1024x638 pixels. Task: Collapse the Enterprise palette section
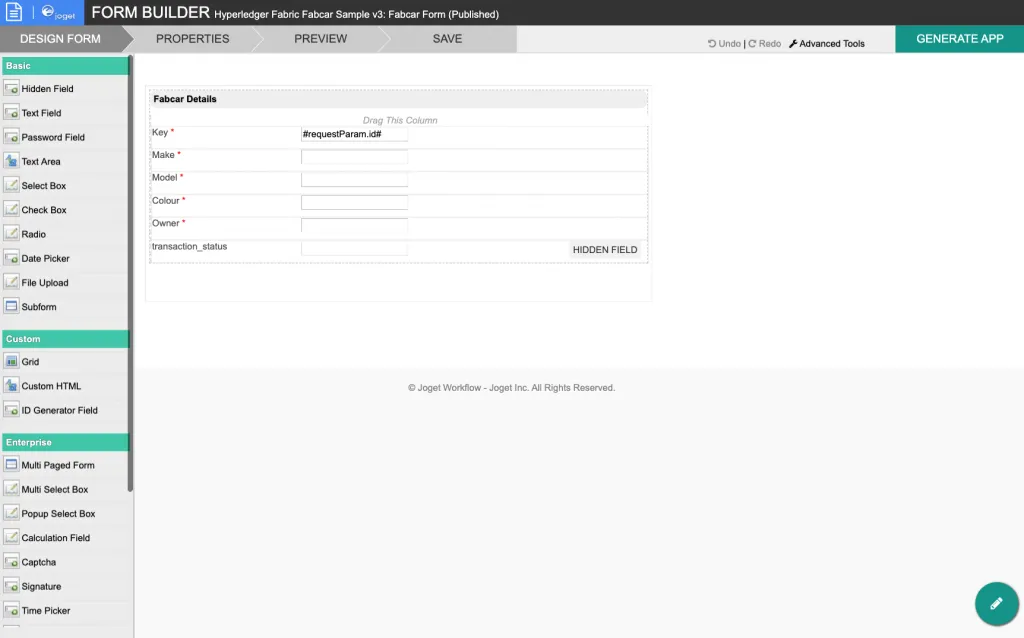point(65,442)
